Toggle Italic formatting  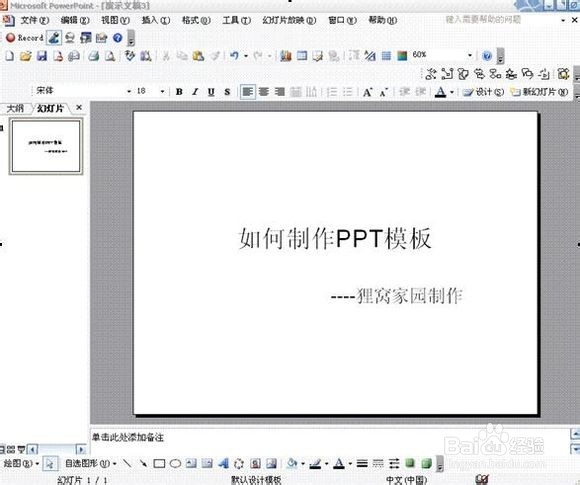tap(195, 92)
